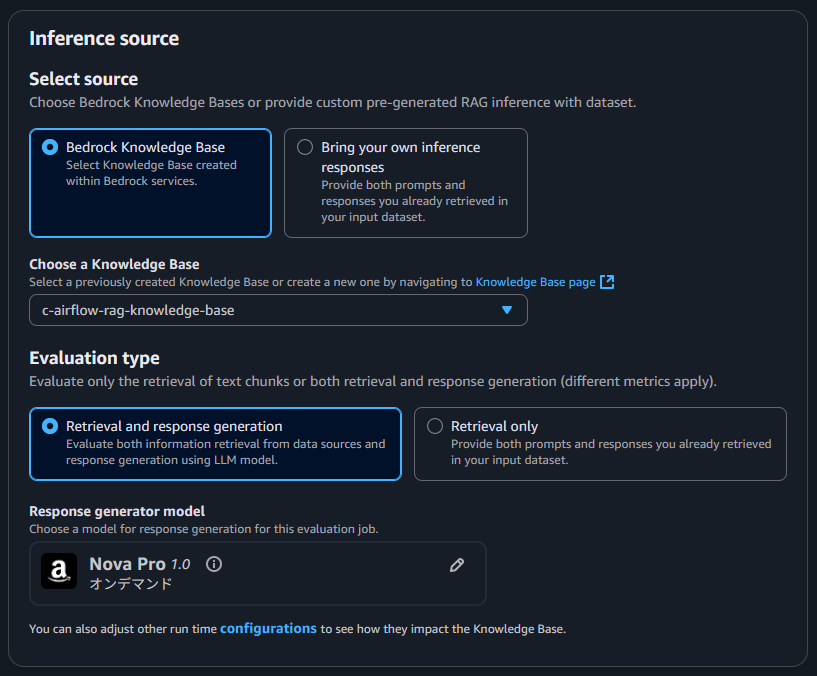Image resolution: width=817 pixels, height=676 pixels.
Task: Switch evaluation type to Retrieval only
Action: [x=435, y=426]
